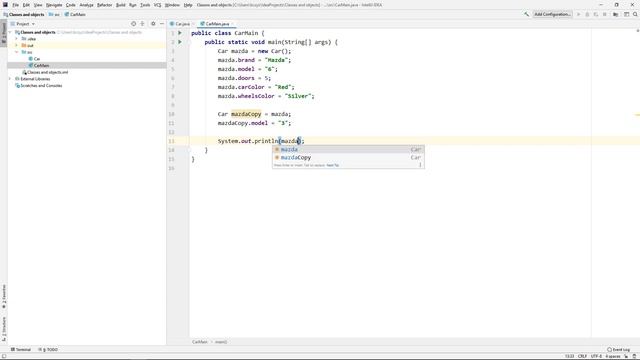Switch to the Car.java editor tab
Screen dimensions: 640x360
click(x=182, y=24)
